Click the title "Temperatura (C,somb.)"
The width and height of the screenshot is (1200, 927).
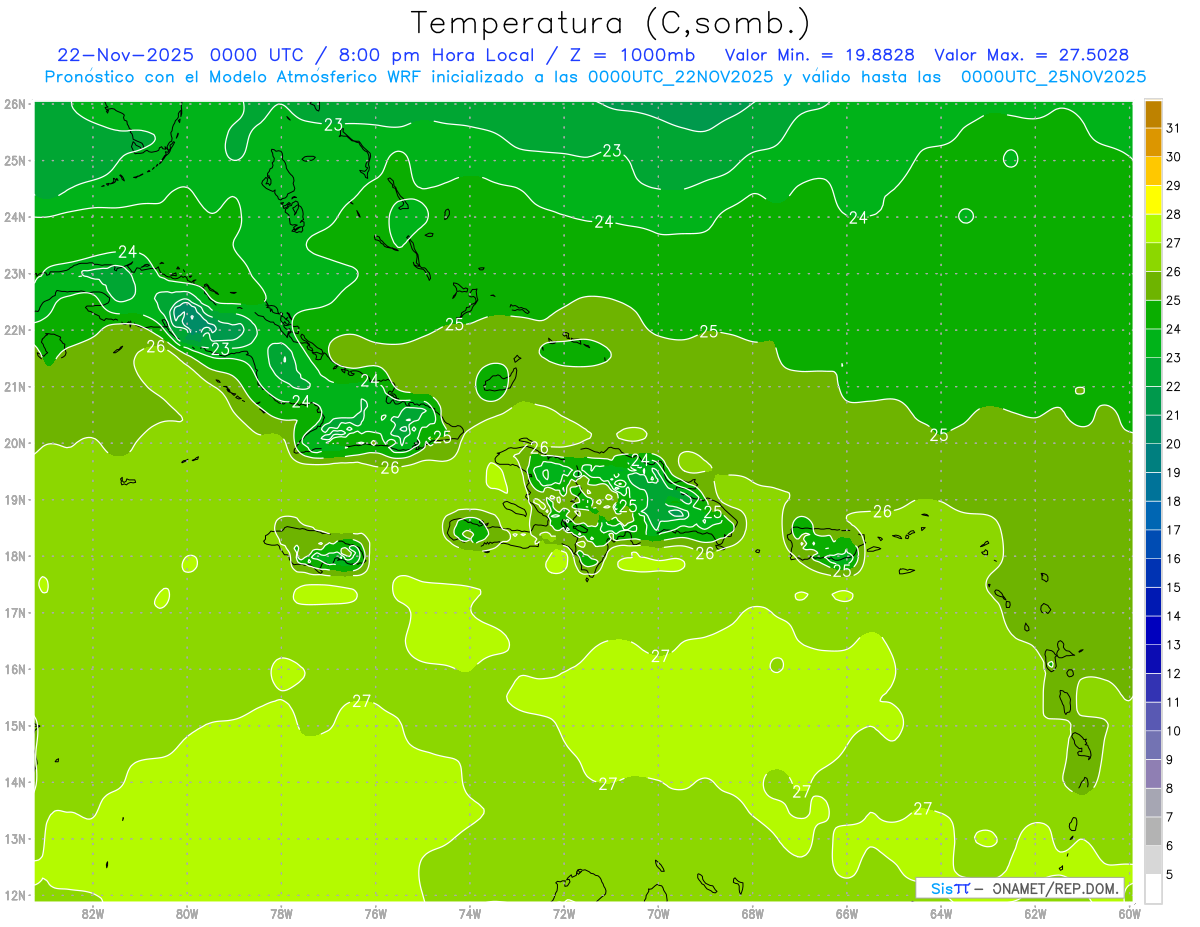611,23
